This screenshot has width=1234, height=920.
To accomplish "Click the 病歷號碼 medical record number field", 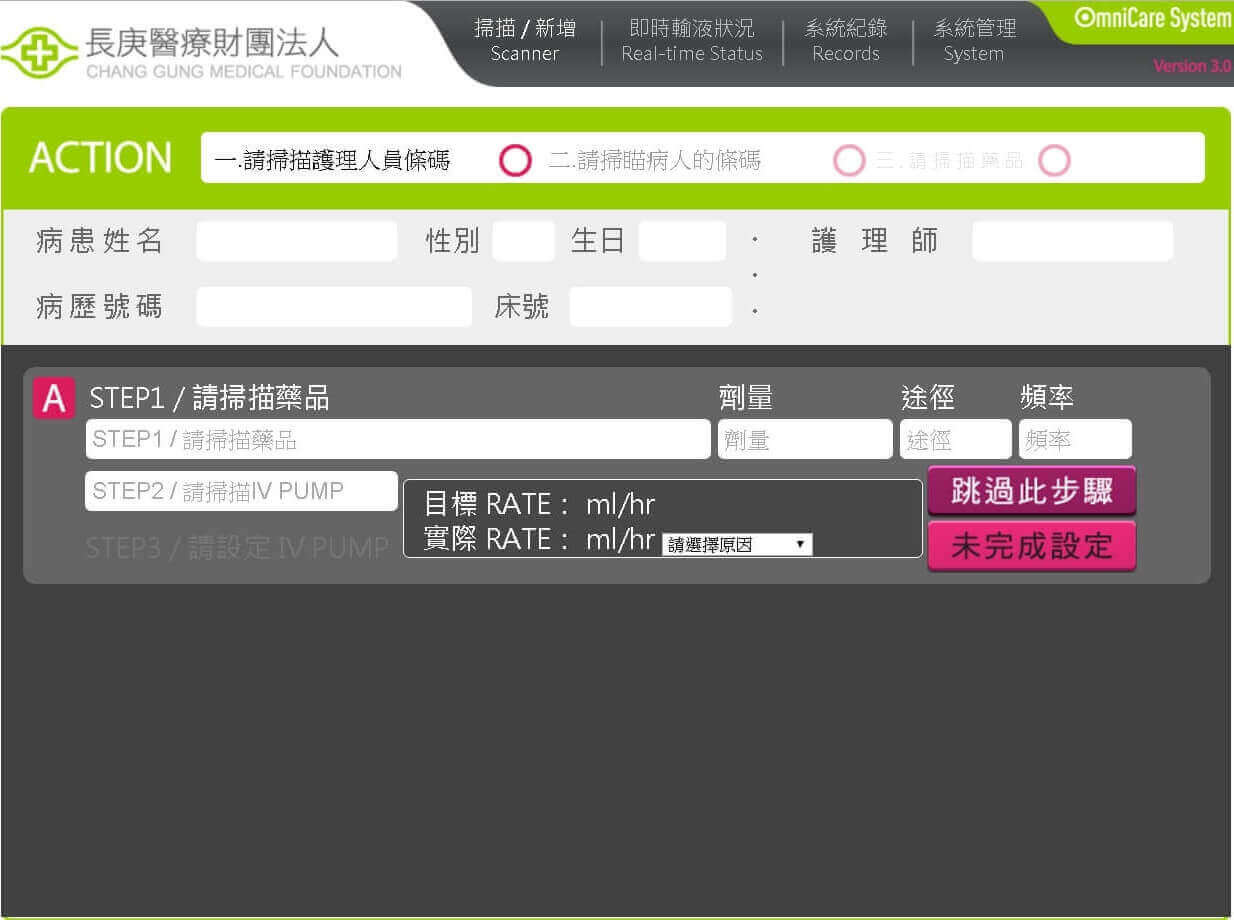I will coord(333,306).
